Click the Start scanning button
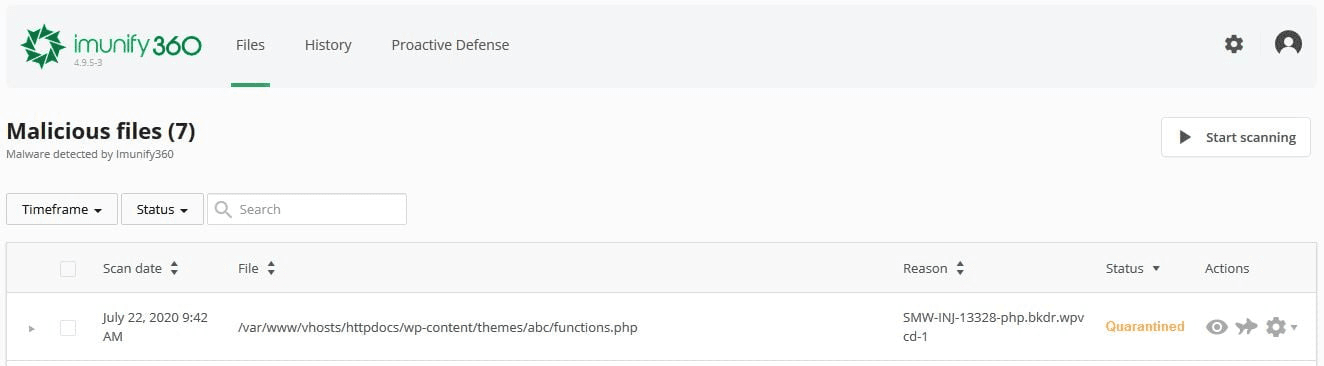 (1236, 137)
